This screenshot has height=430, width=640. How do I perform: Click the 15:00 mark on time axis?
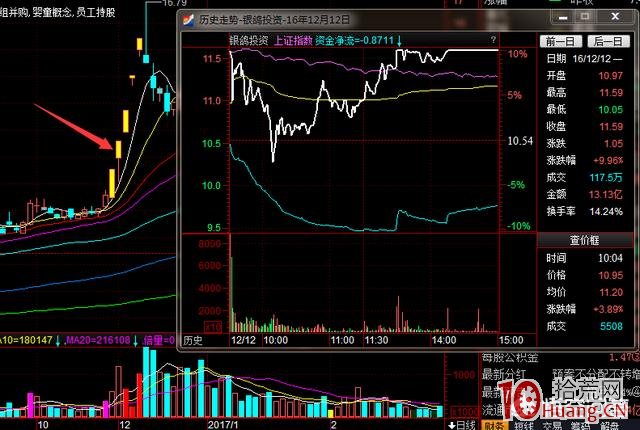(x=511, y=340)
